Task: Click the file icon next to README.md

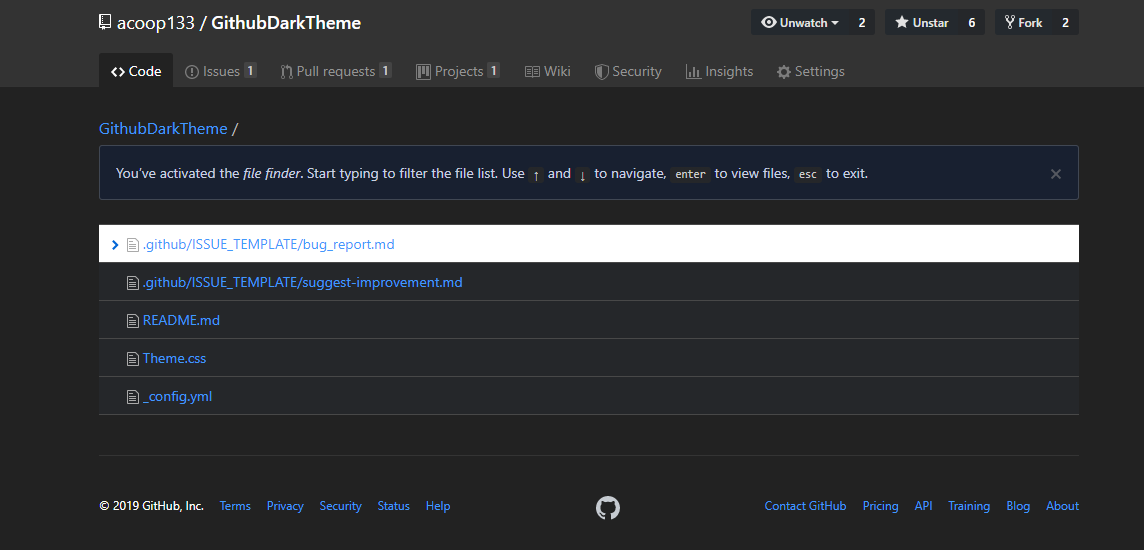Action: tap(133, 321)
